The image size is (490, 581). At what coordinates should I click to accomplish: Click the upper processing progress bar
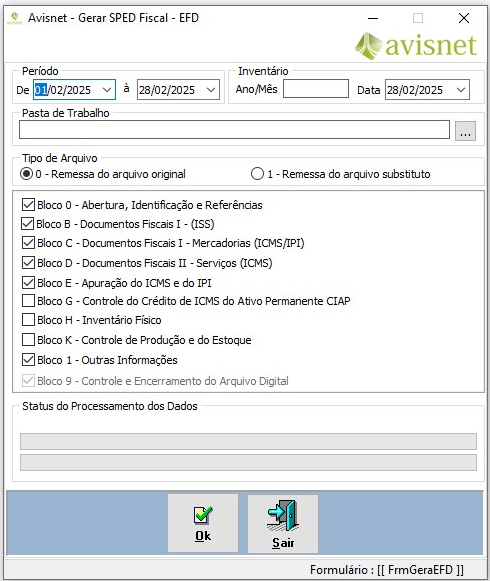coord(248,442)
